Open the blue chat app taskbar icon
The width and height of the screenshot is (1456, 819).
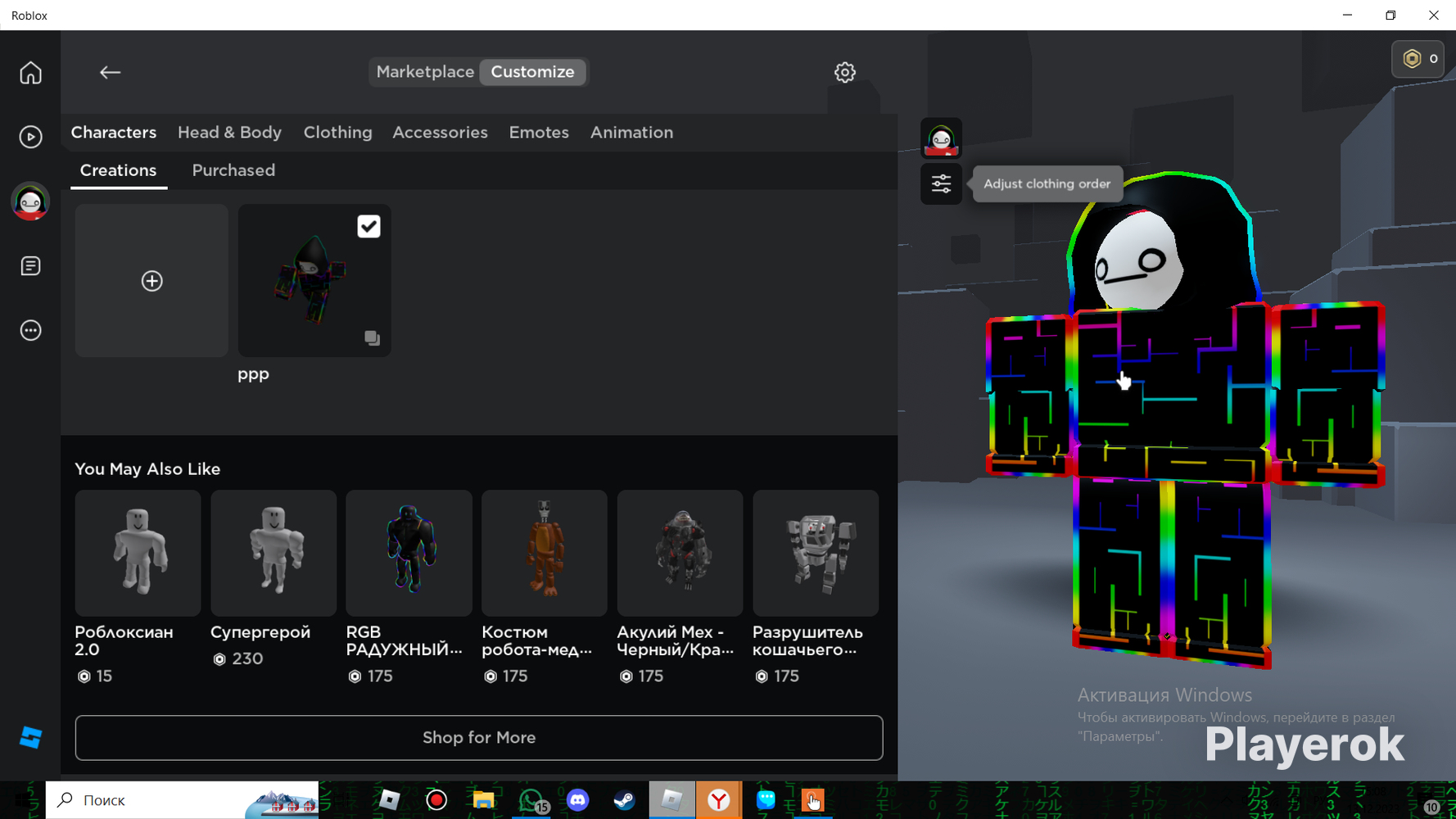[x=766, y=800]
